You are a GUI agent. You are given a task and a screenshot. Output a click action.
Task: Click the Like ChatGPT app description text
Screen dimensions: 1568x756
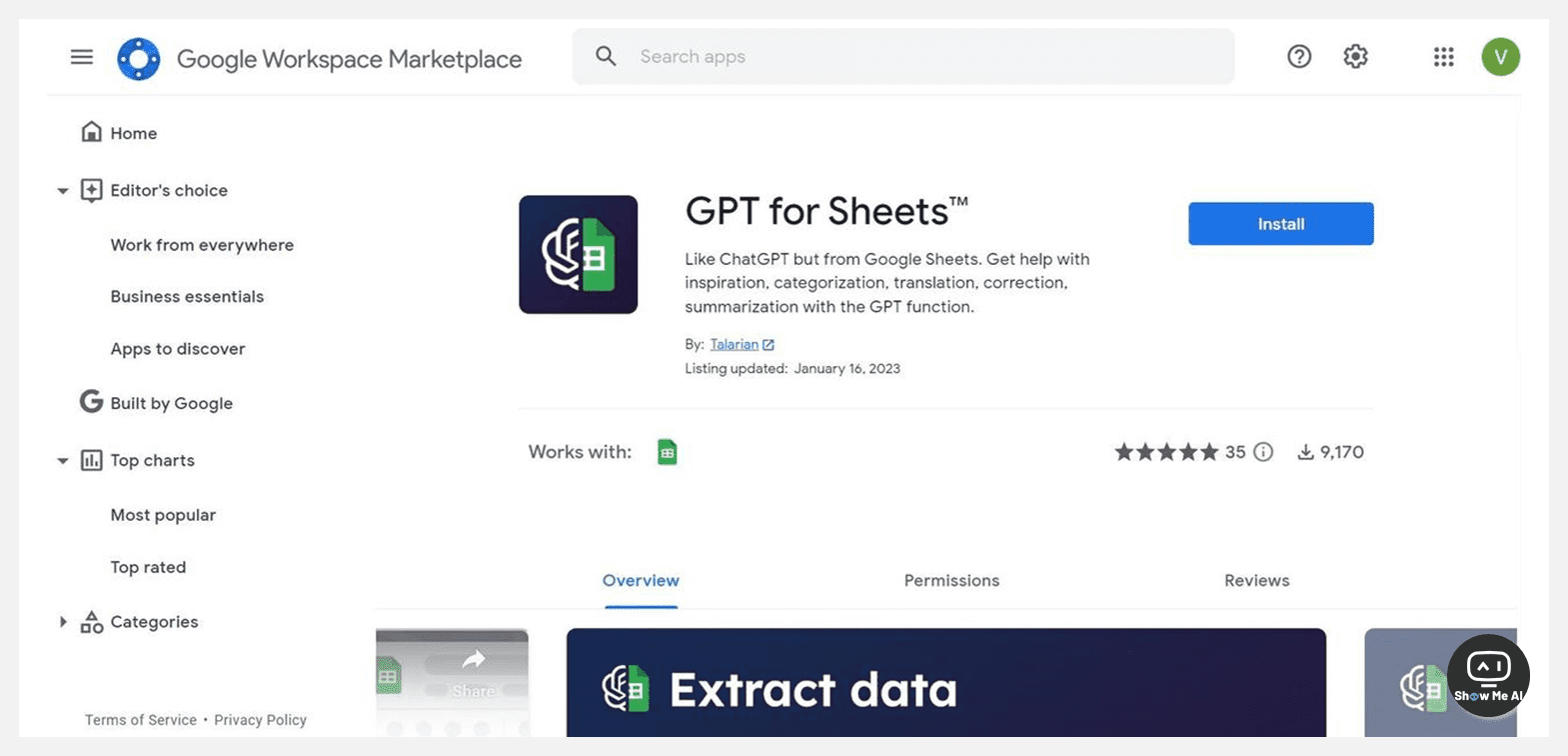886,283
